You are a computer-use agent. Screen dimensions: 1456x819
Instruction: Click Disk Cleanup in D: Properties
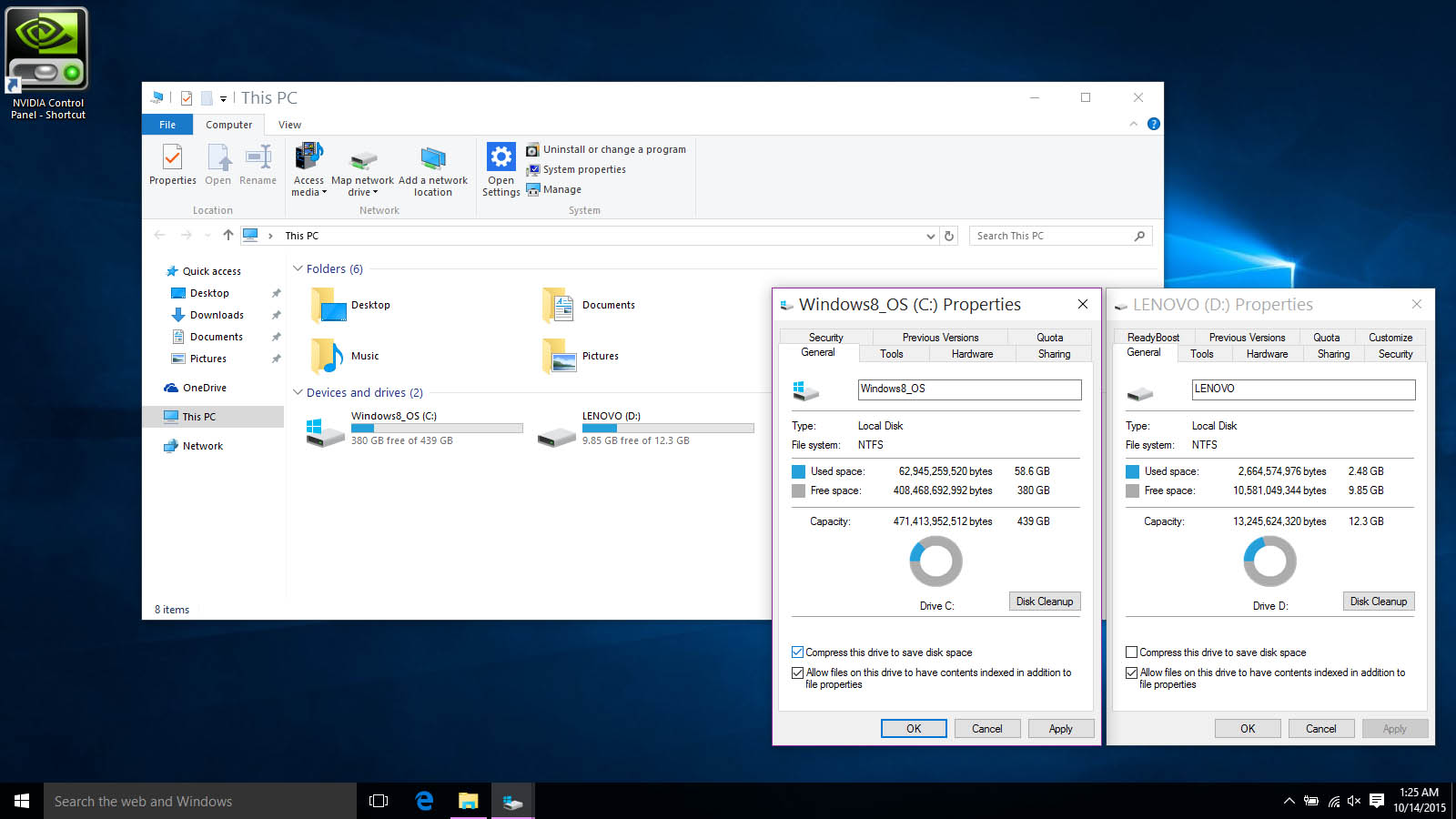point(1379,602)
